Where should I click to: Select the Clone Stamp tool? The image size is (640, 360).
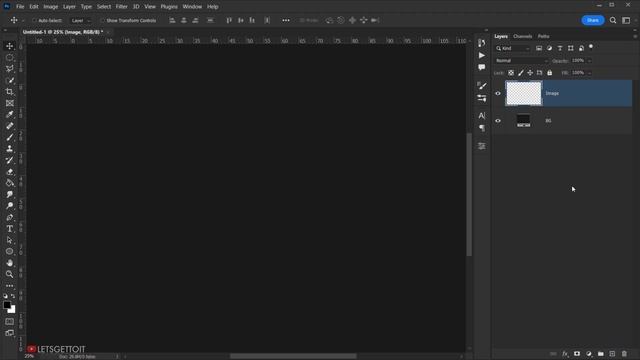click(x=9, y=149)
